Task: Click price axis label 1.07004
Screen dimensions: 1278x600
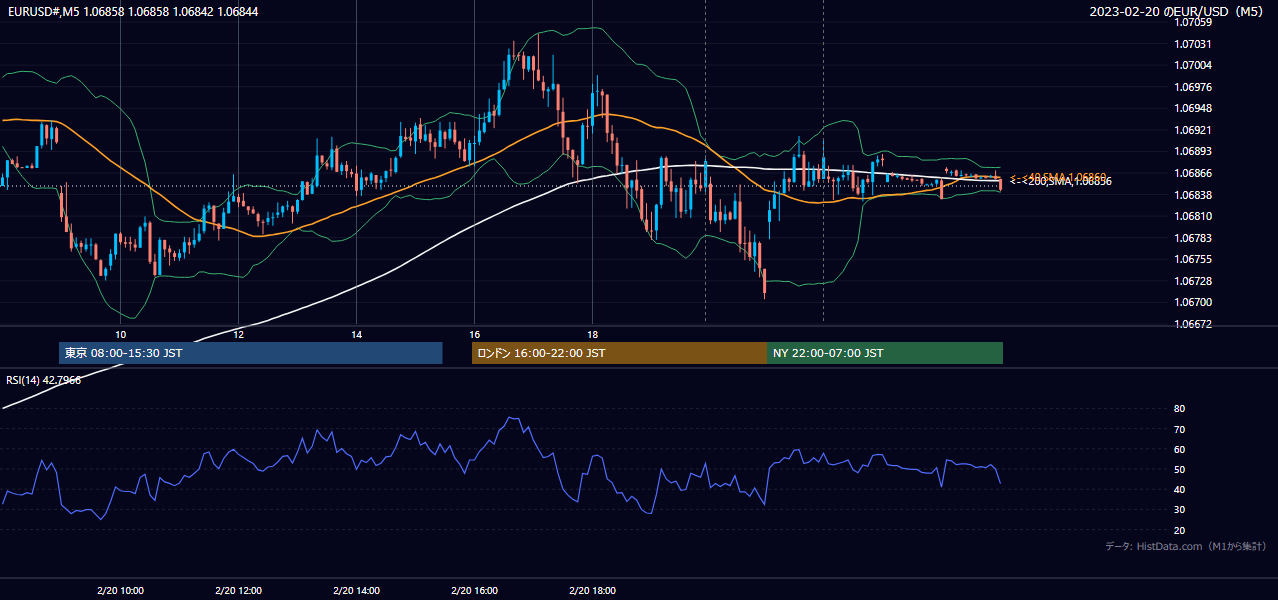Action: tap(1192, 65)
